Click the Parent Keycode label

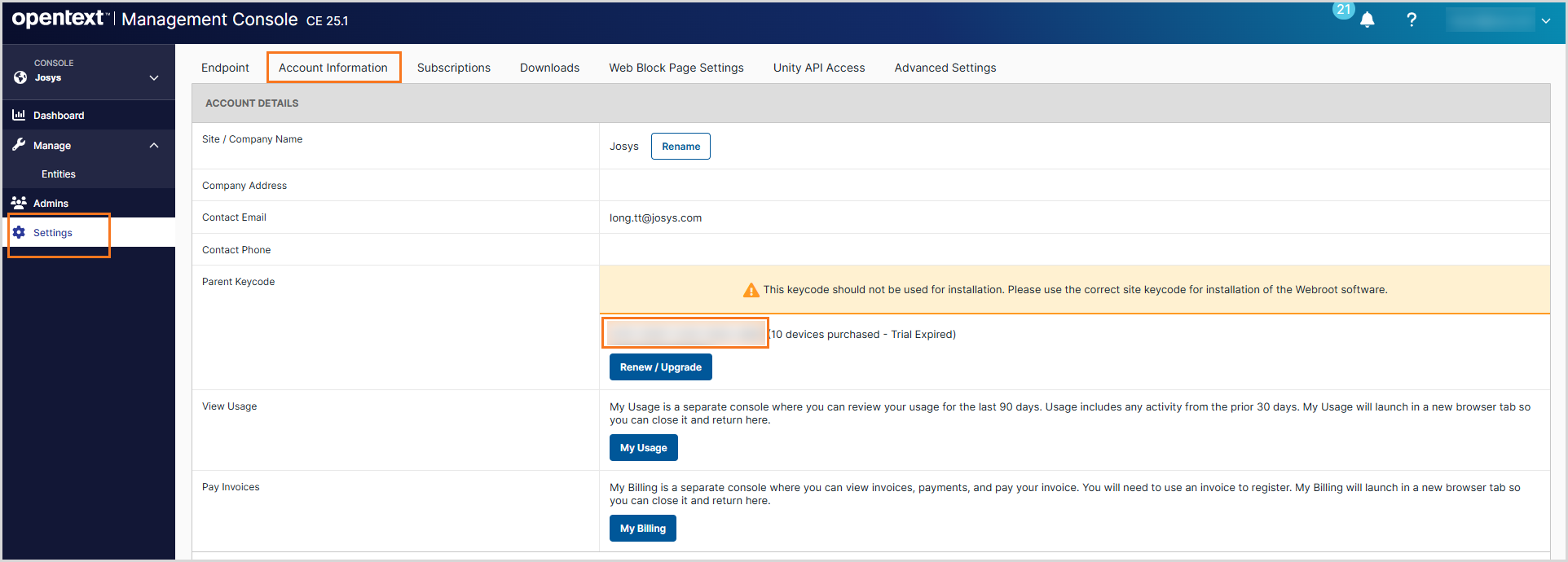238,282
